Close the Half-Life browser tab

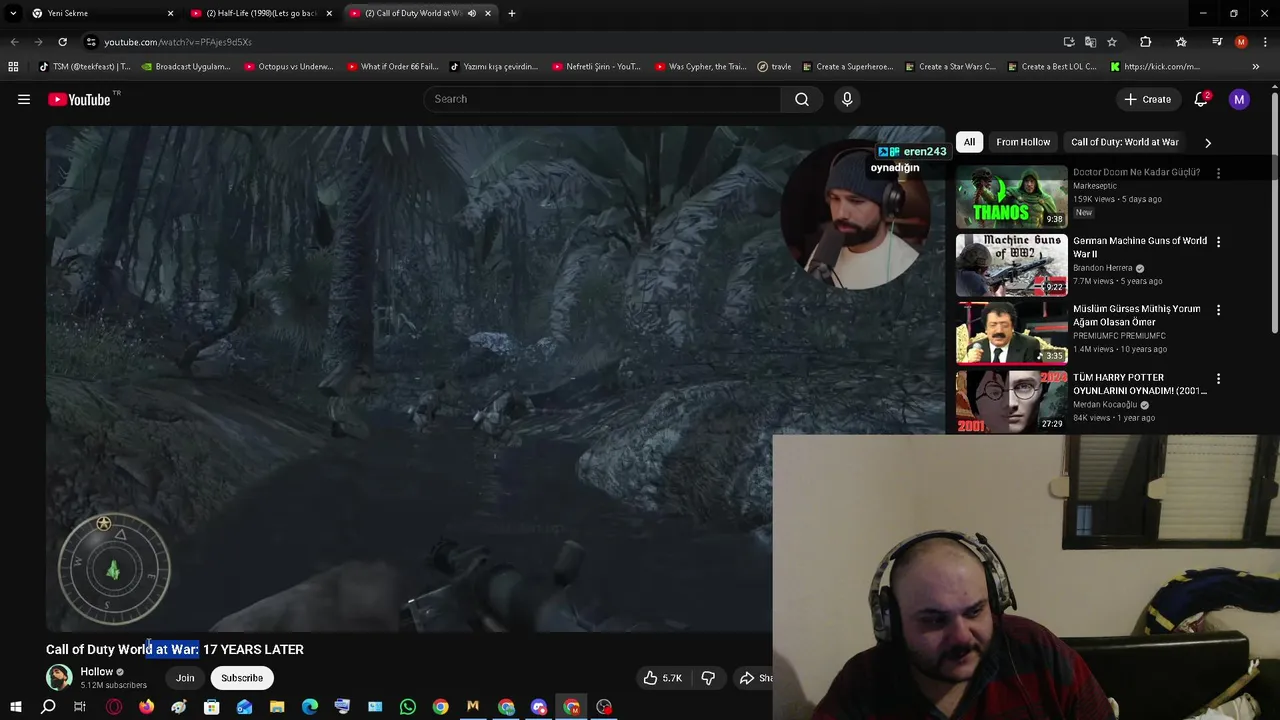[x=329, y=13]
